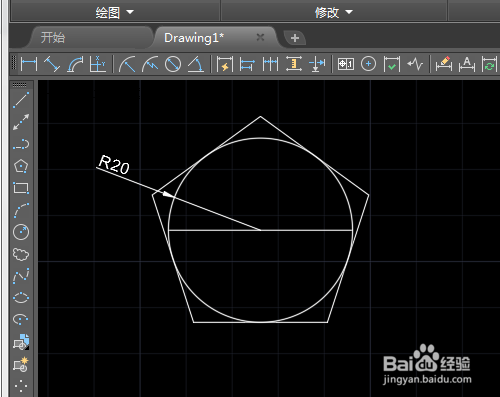Expand the 修改 panel dropdown

334,13
